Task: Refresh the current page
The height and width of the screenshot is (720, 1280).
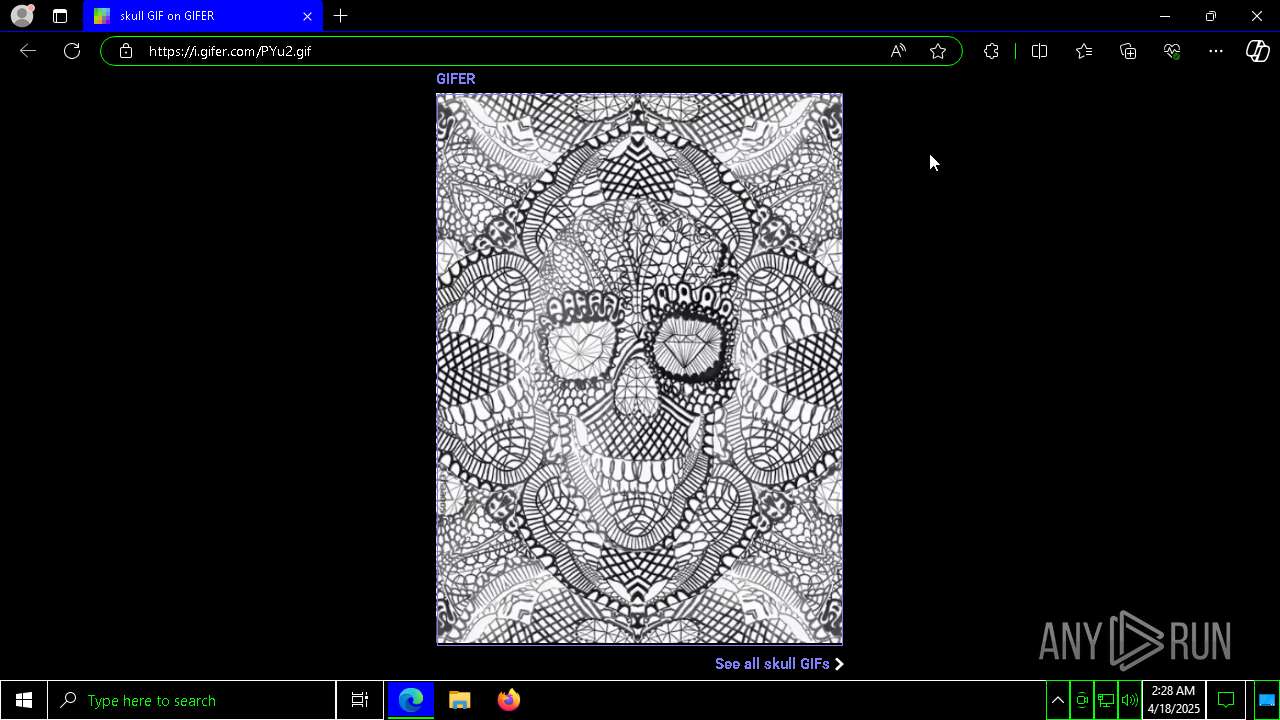Action: (x=72, y=51)
